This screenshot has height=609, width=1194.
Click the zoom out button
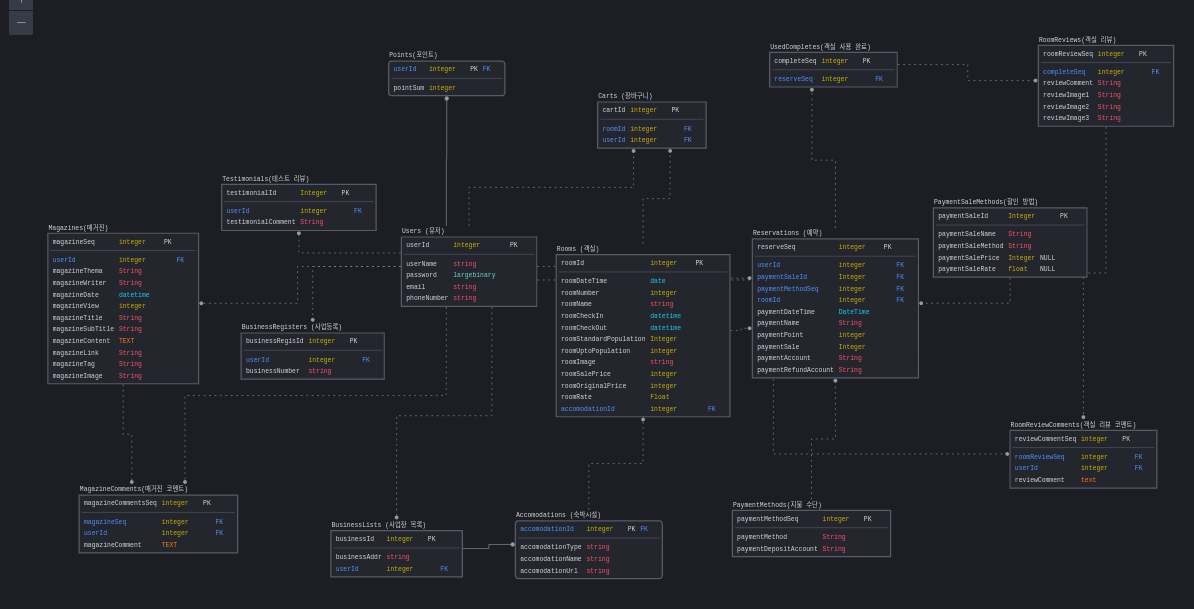coord(20,22)
